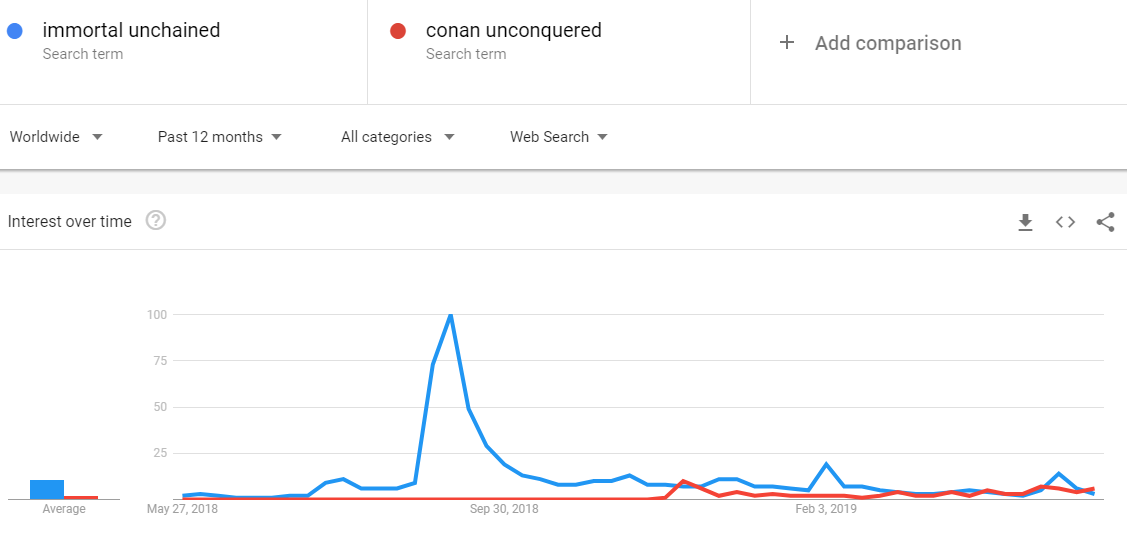The height and width of the screenshot is (538, 1127).
Task: Open help icon beside Interest over time
Action: [x=156, y=221]
